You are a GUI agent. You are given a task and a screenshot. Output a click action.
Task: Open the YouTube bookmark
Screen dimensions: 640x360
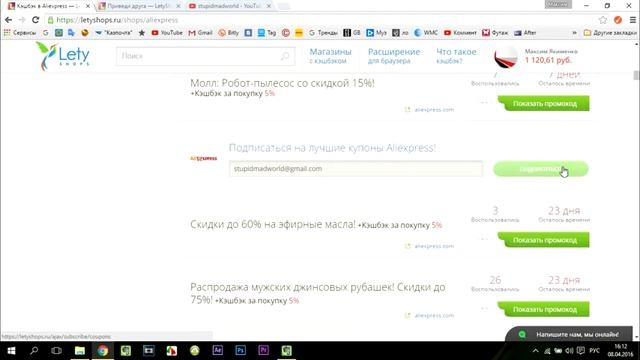tap(167, 33)
